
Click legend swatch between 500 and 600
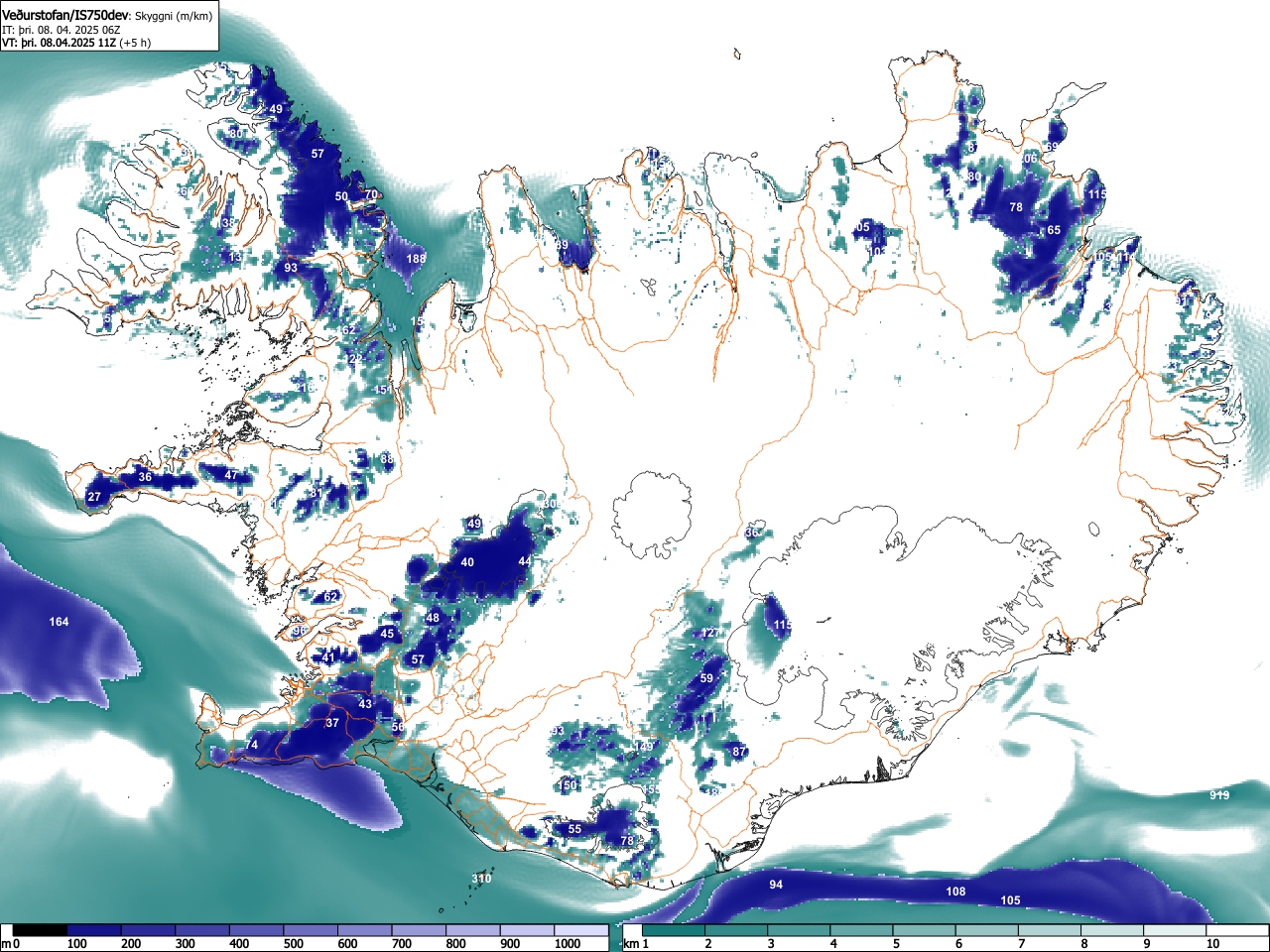coord(311,931)
